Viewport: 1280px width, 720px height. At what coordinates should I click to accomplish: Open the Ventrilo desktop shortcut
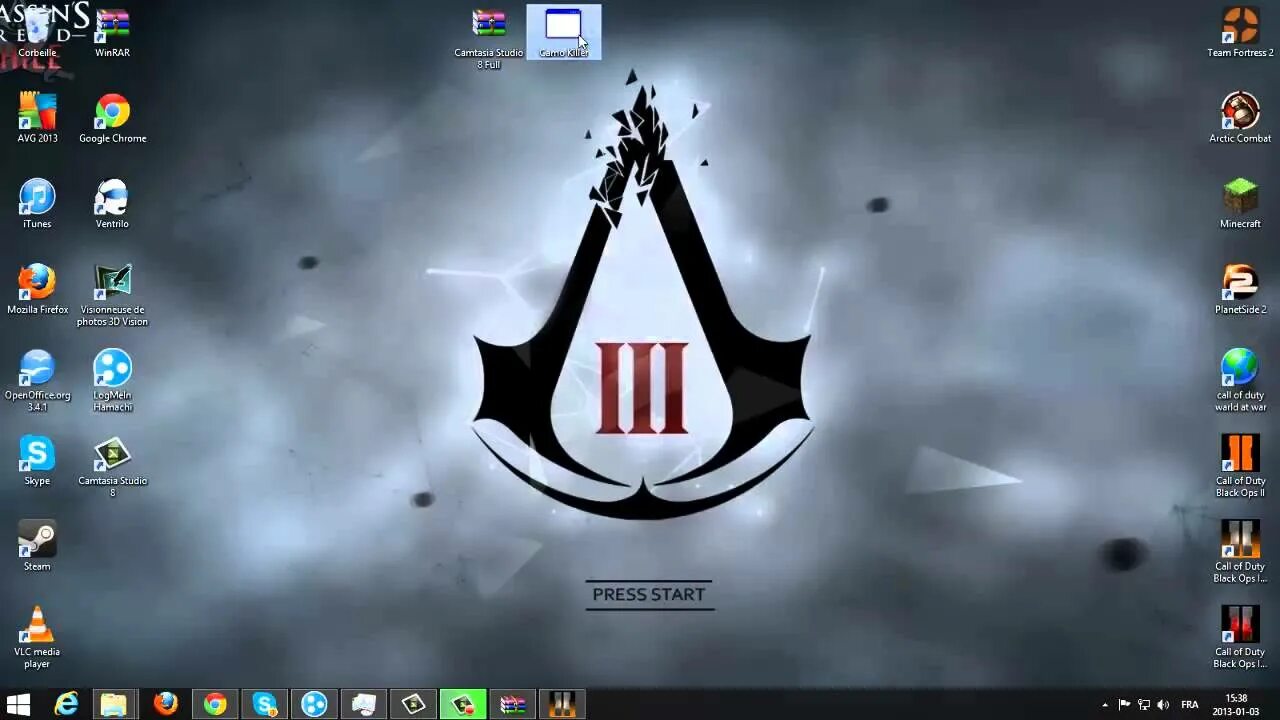click(x=112, y=204)
